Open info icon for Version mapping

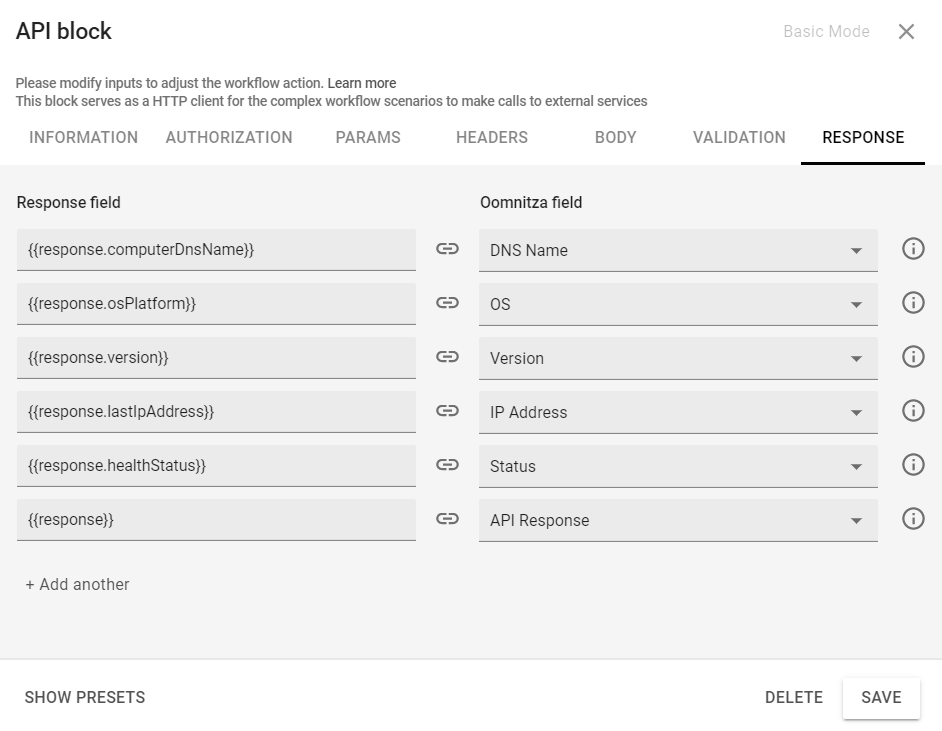point(912,357)
